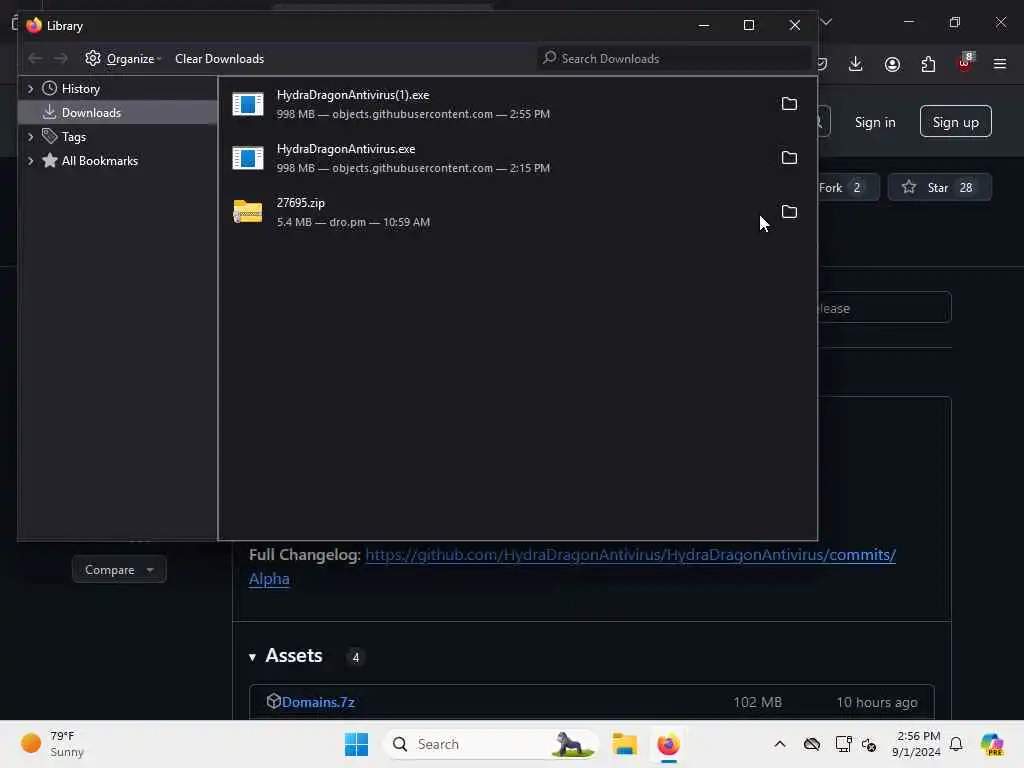This screenshot has height=768, width=1024.
Task: Open the Organize dropdown menu
Action: pos(124,59)
